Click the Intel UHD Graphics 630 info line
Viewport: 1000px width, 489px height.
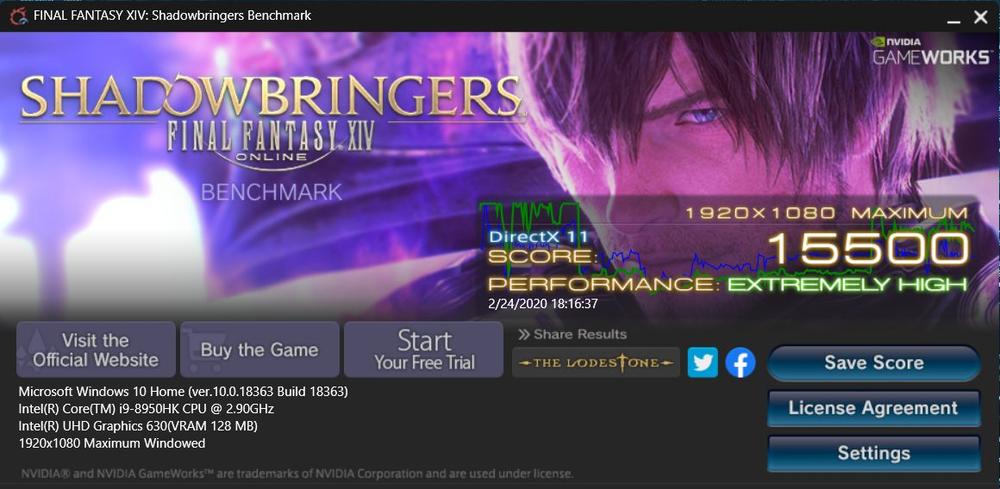(x=138, y=425)
